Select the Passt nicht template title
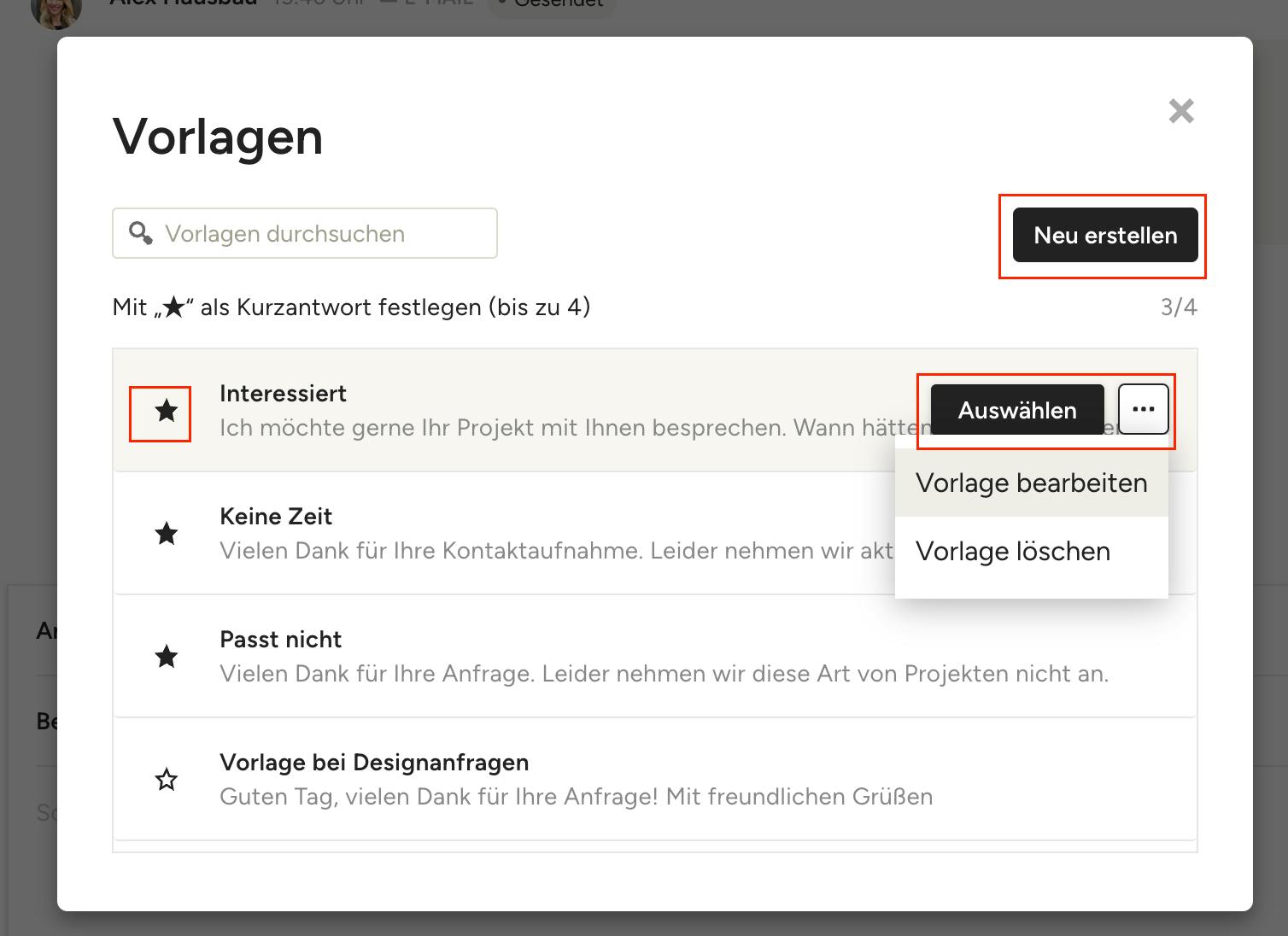This screenshot has height=936, width=1288. click(x=280, y=640)
